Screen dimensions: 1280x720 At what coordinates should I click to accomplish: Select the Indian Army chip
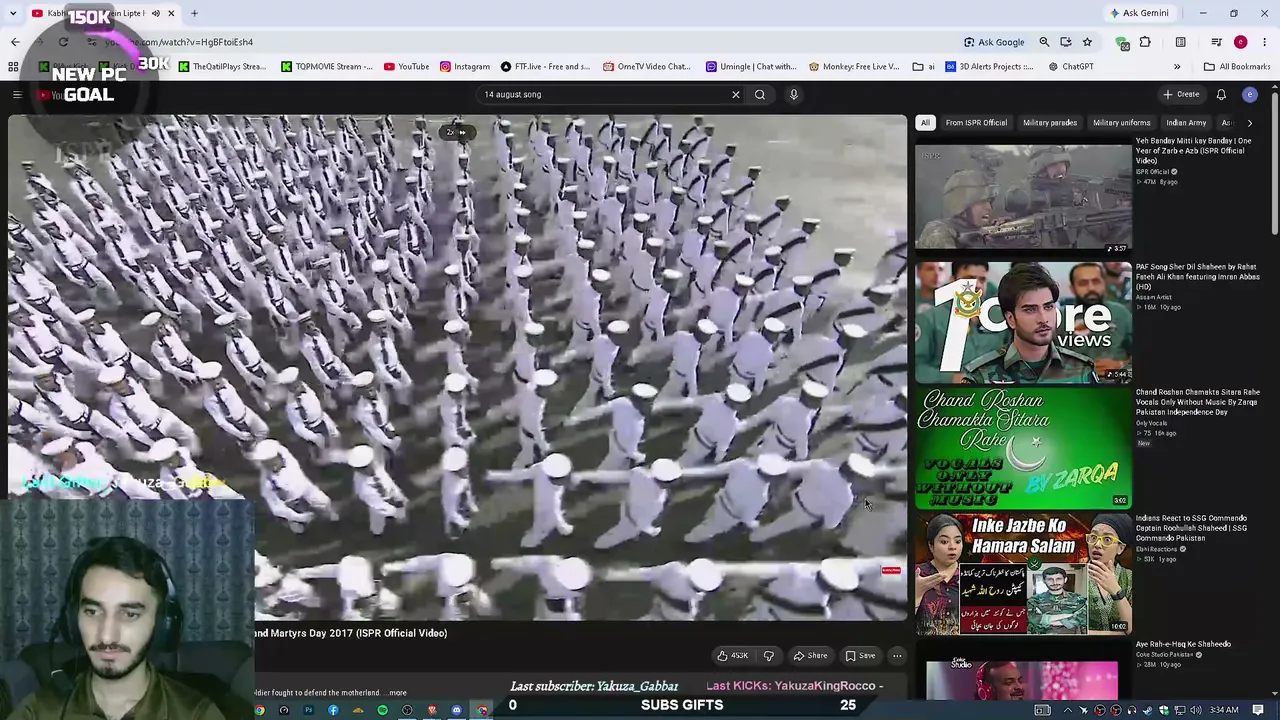(1186, 123)
